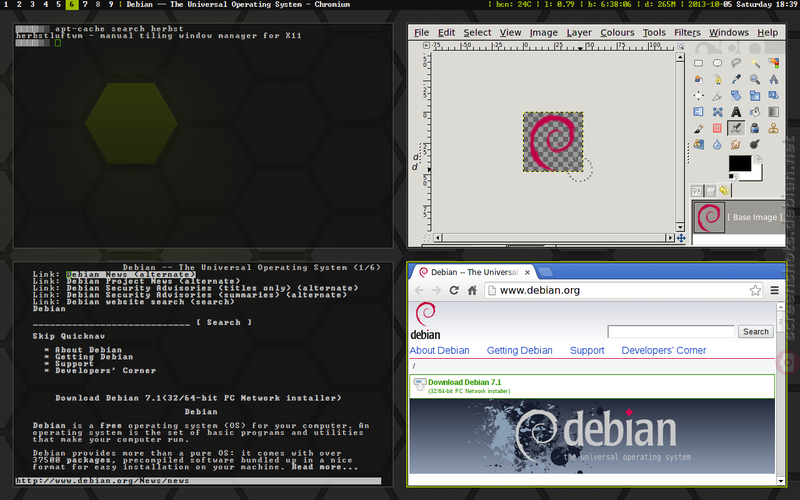Go to Chromium's home page icon
This screenshot has width=800, height=500.
pos(472,290)
